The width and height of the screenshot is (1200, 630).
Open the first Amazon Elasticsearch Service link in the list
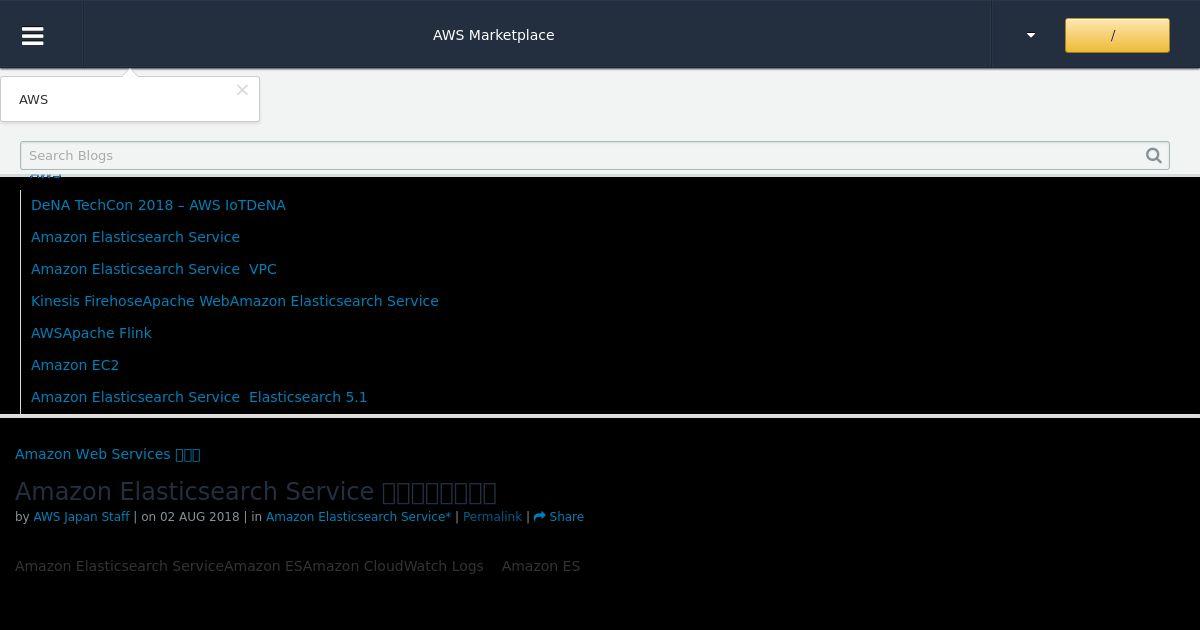click(x=135, y=237)
